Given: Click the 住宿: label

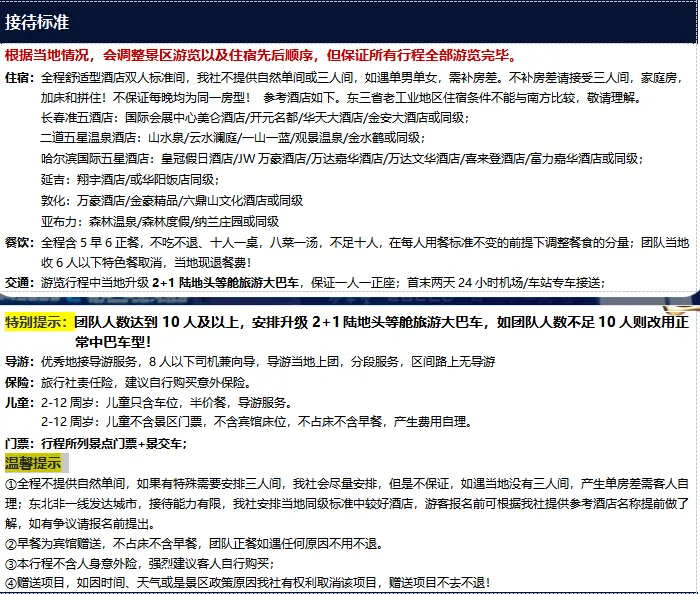Looking at the screenshot, I should point(20,78).
